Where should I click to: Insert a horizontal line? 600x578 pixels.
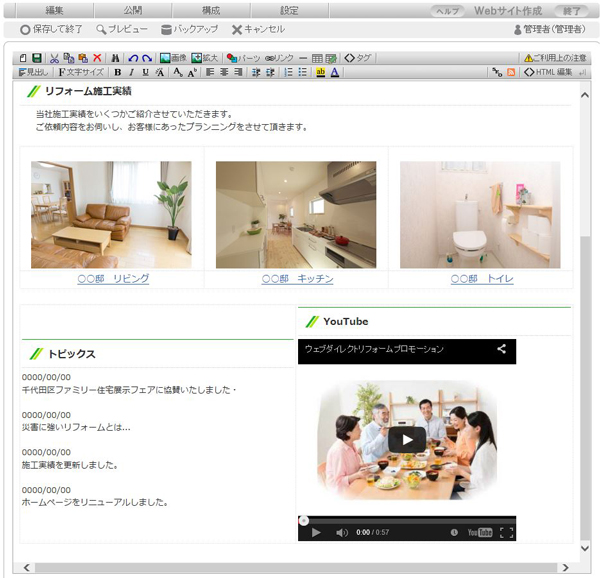[303, 58]
